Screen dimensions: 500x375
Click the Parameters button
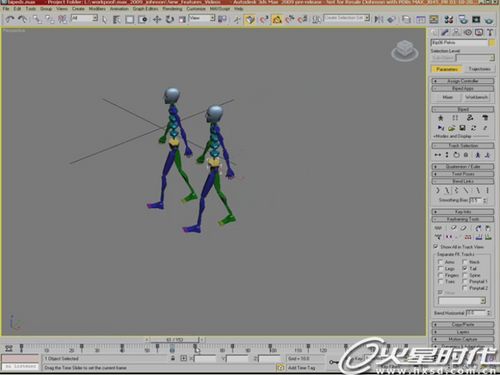447,69
